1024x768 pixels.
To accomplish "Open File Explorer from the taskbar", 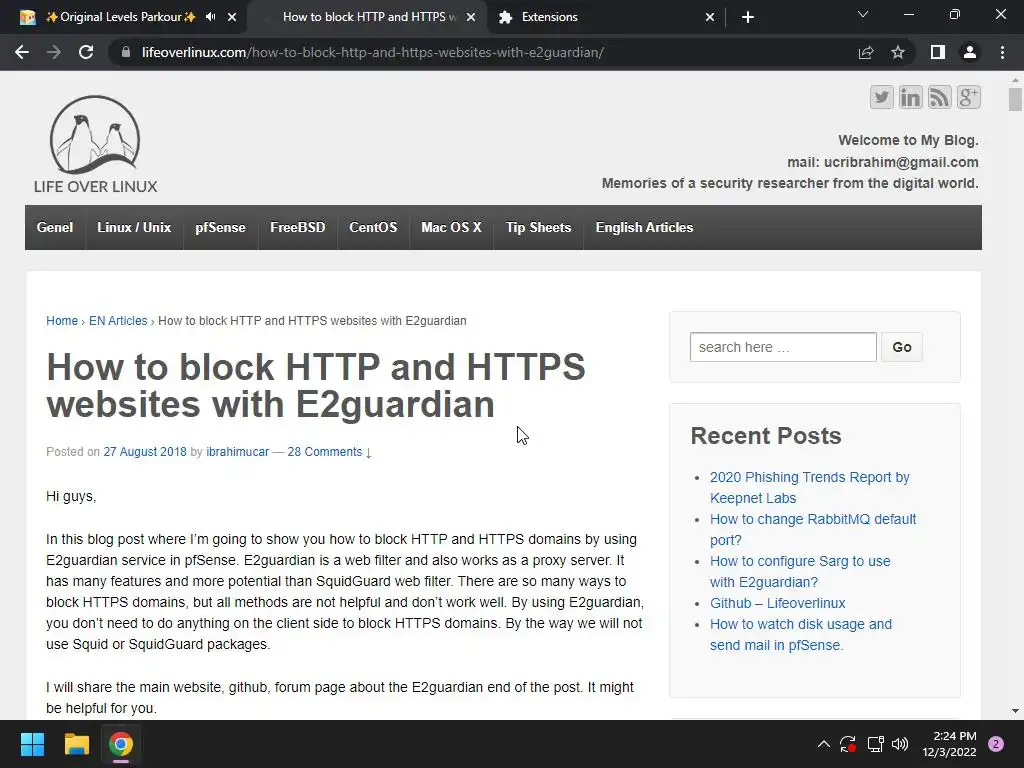I will [x=76, y=744].
